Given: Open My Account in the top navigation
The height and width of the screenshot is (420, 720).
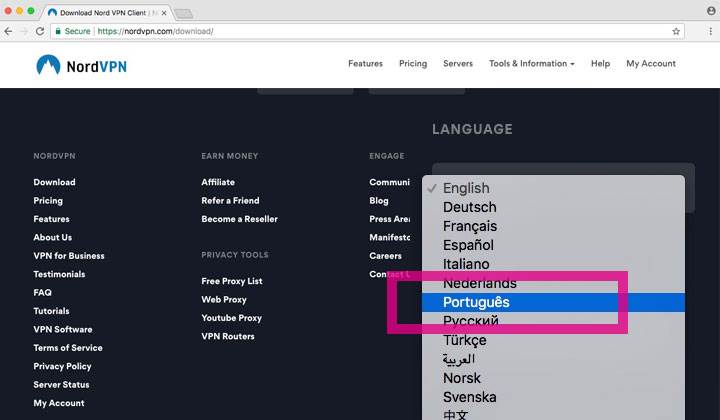Looking at the screenshot, I should (651, 63).
